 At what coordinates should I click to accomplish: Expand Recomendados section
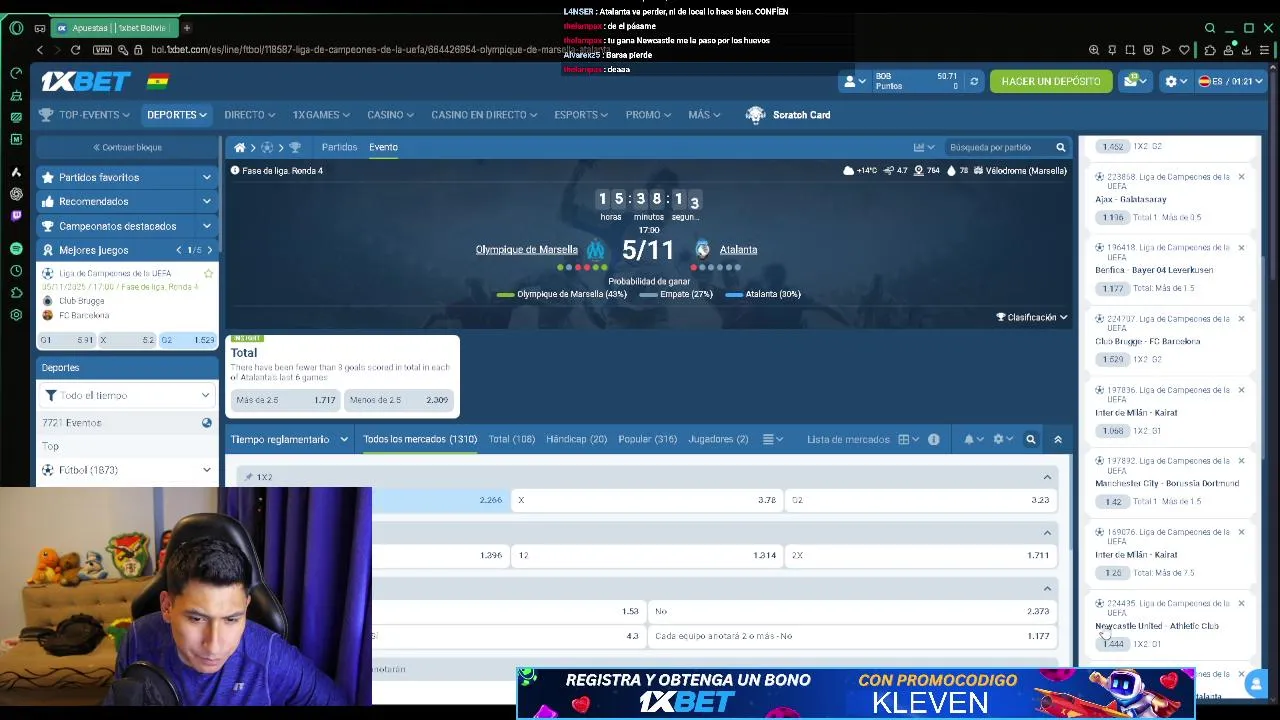click(x=127, y=201)
